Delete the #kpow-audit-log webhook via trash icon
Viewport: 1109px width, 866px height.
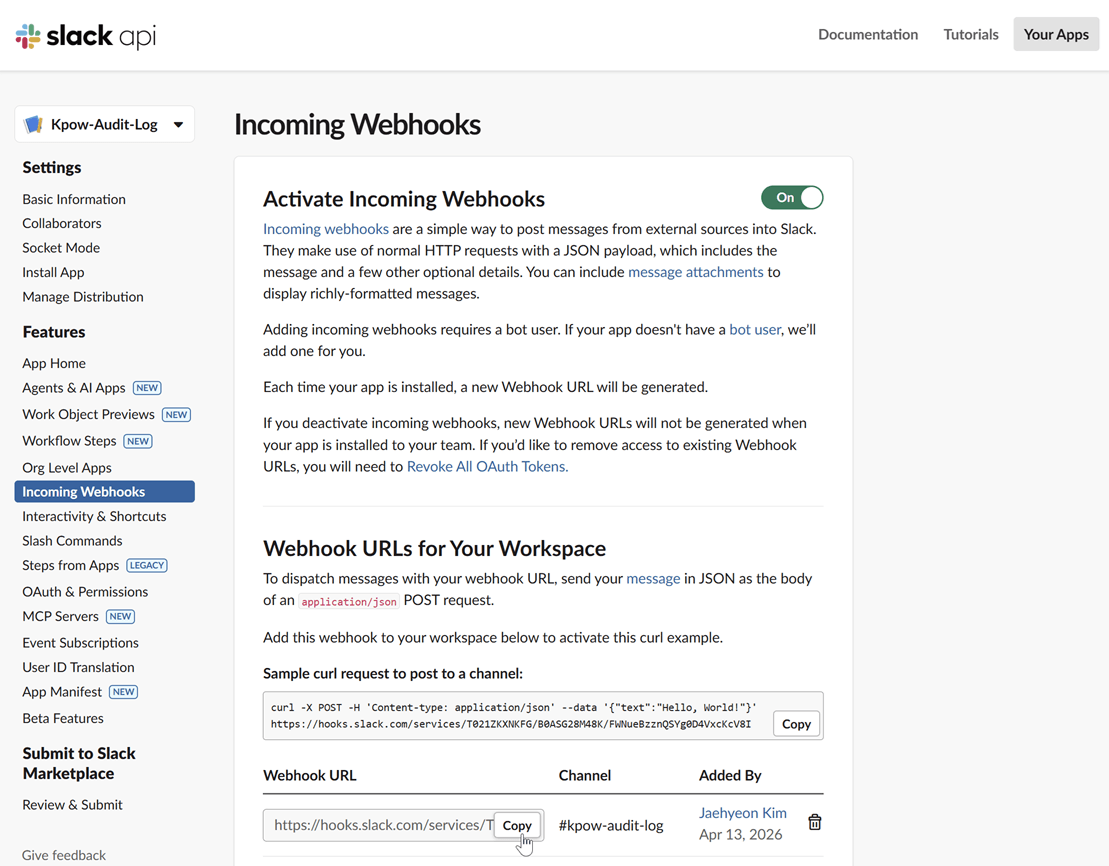(x=815, y=822)
